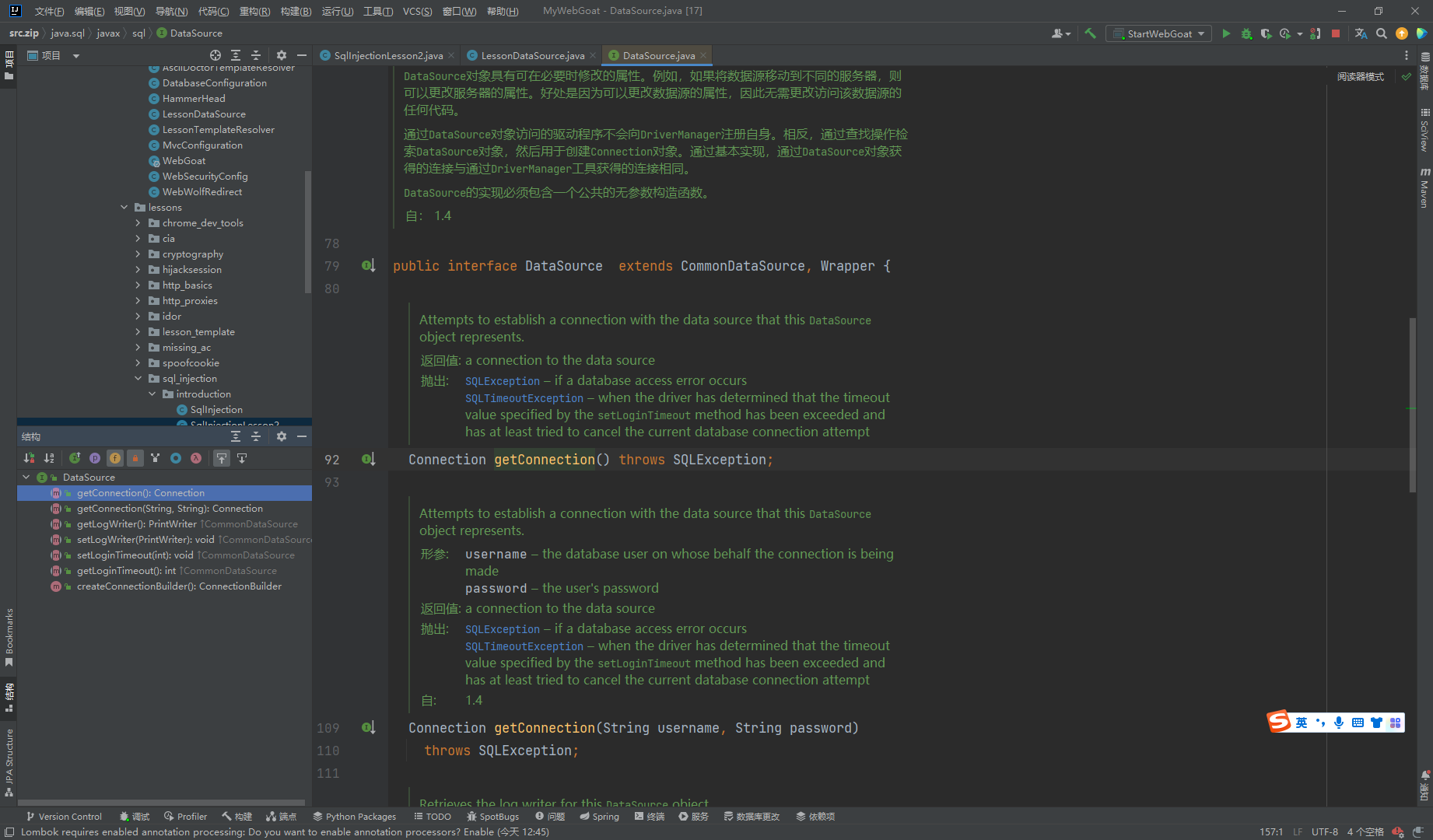Open StartWebGoat run configuration dropdown

pyautogui.click(x=1158, y=33)
